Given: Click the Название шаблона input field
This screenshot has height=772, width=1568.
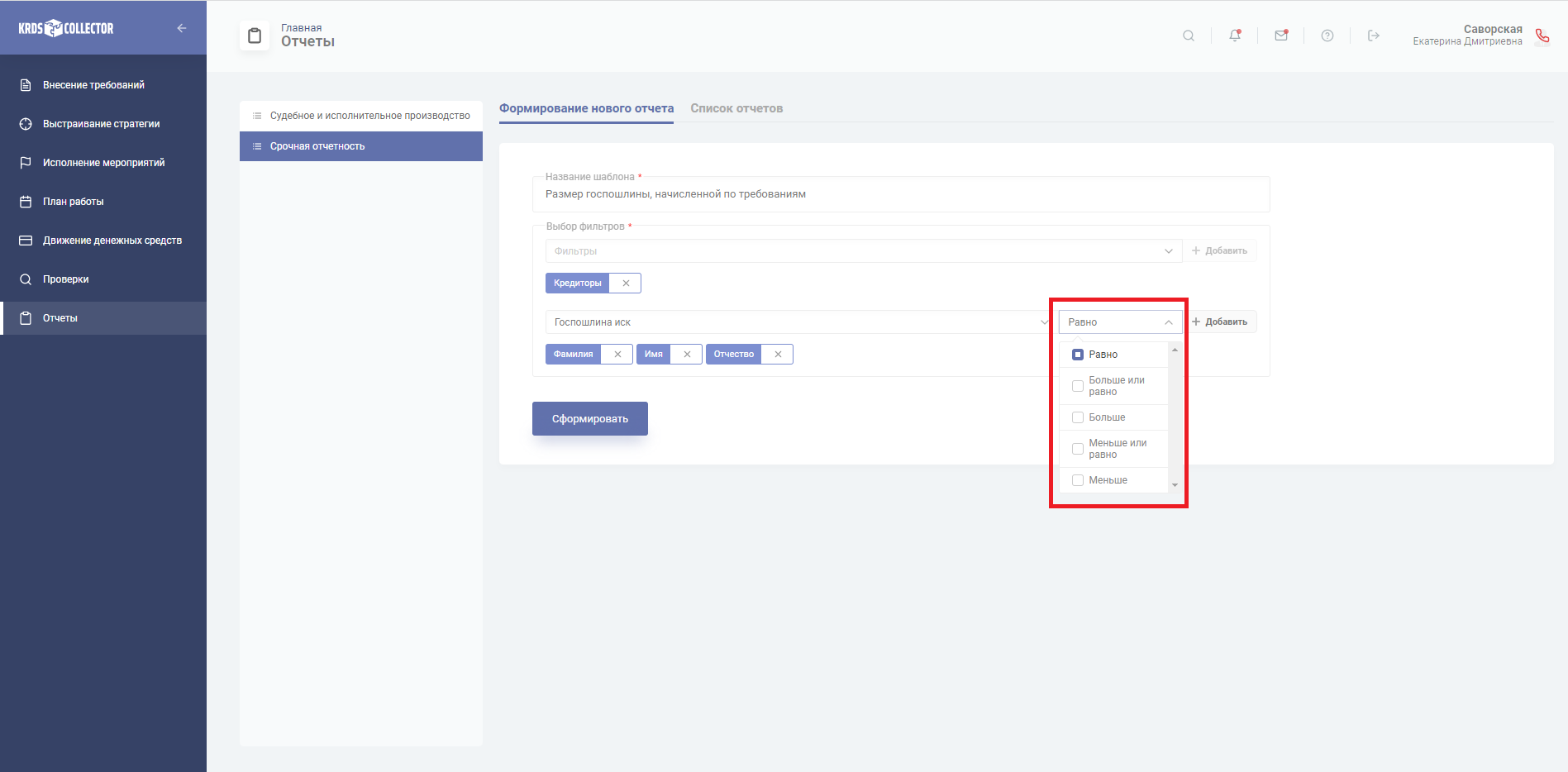Looking at the screenshot, I should 901,195.
